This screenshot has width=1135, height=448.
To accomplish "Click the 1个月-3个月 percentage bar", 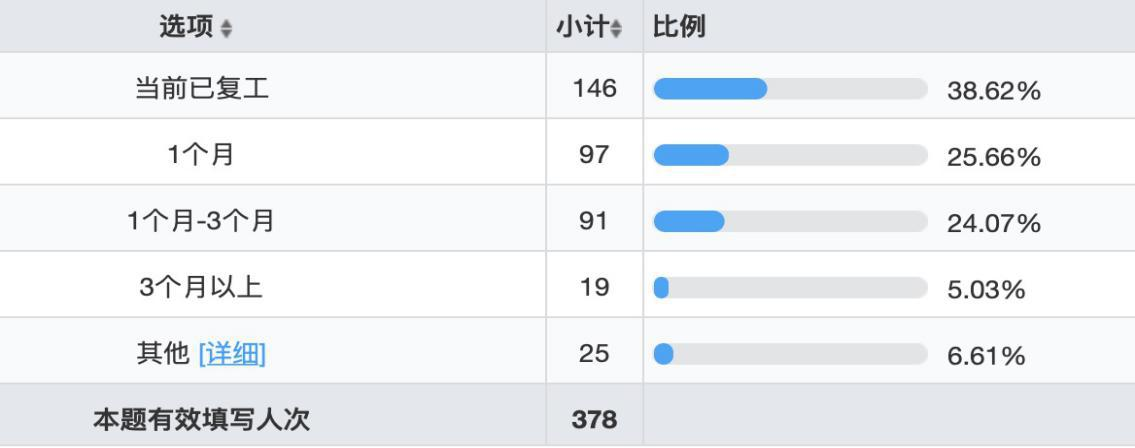I will pyautogui.click(x=790, y=221).
